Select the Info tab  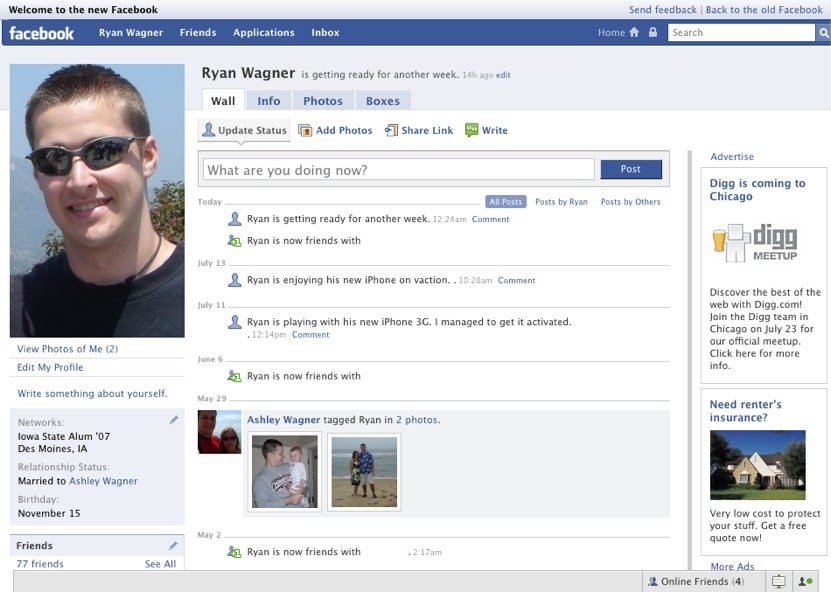click(269, 100)
